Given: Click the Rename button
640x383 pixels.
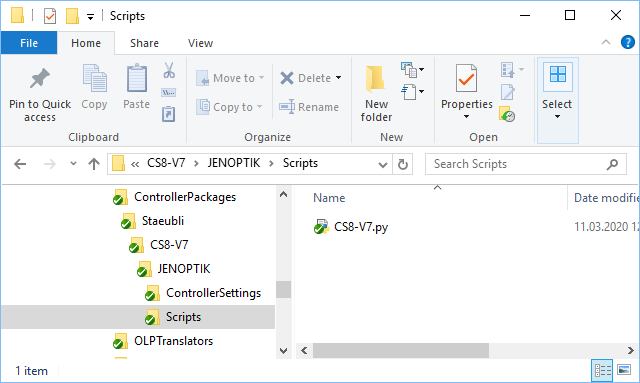Looking at the screenshot, I should 309,107.
